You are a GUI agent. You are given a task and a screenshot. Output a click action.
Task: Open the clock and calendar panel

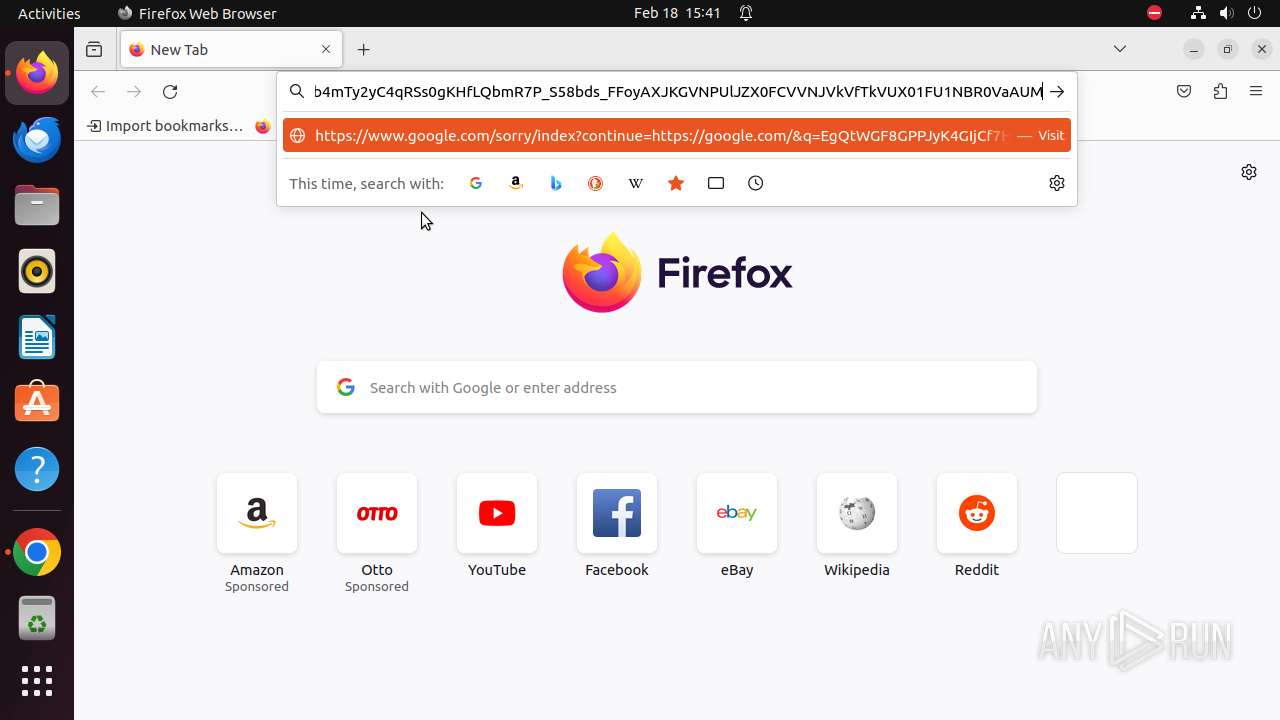point(677,13)
